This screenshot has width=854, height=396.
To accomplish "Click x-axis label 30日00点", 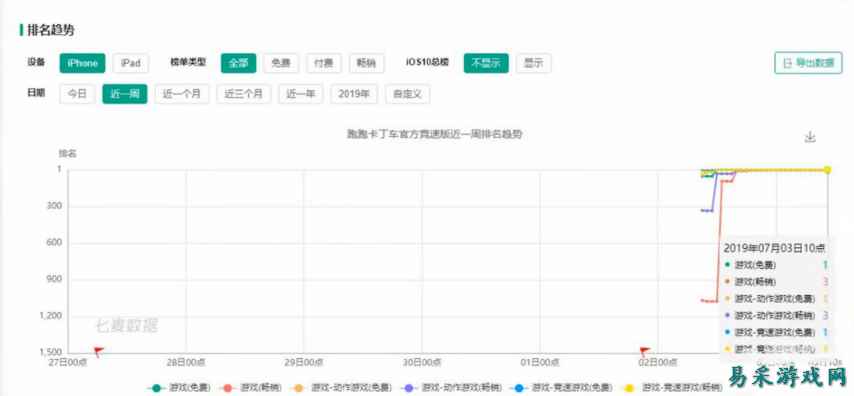I will pos(421,362).
